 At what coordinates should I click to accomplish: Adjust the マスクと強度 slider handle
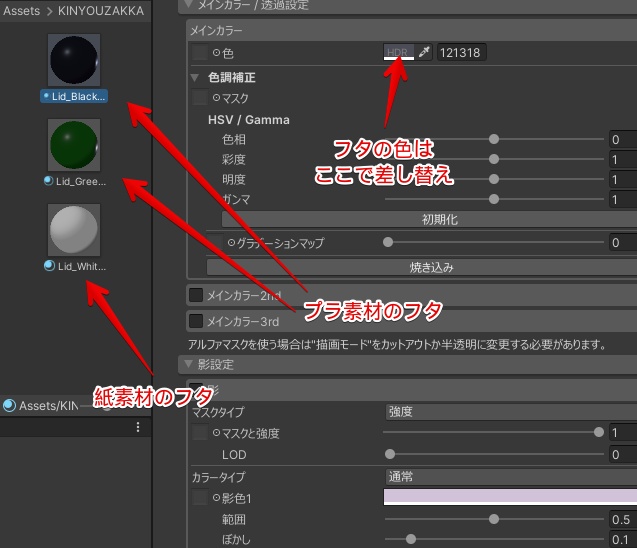pos(599,432)
